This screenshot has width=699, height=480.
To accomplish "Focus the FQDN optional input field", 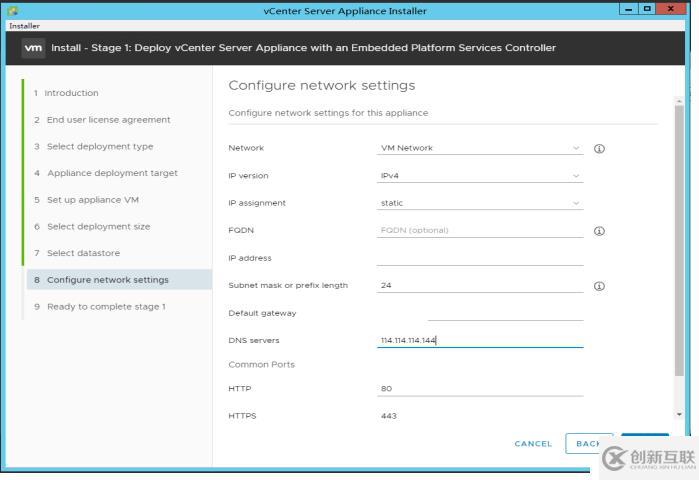I will point(480,230).
